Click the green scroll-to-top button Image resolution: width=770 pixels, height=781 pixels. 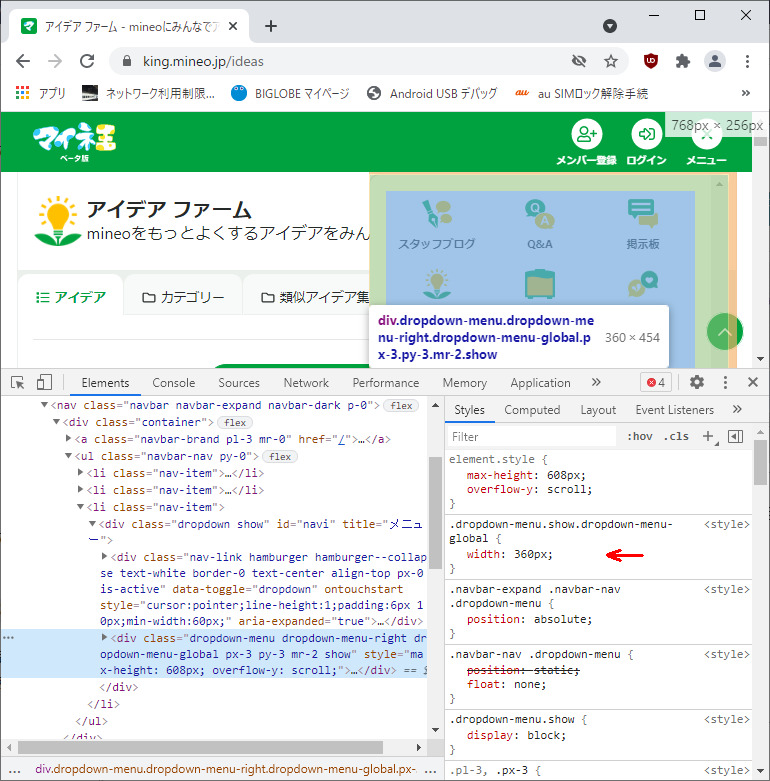pos(725,332)
